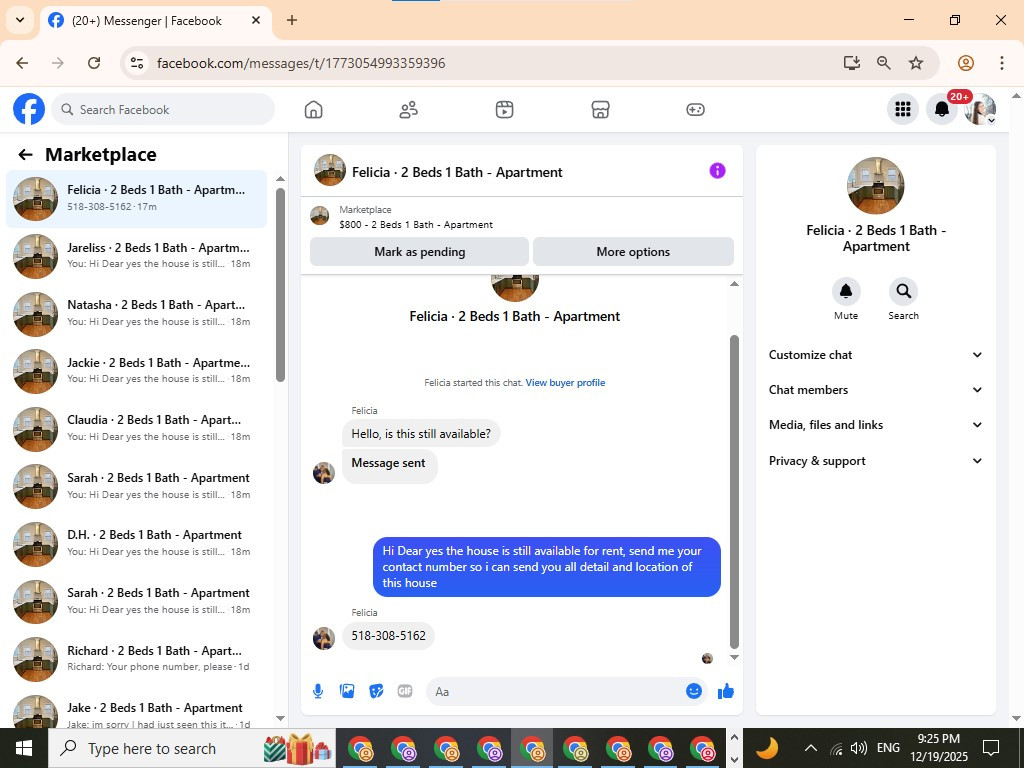Open the emoji picker smiley icon

coord(694,691)
